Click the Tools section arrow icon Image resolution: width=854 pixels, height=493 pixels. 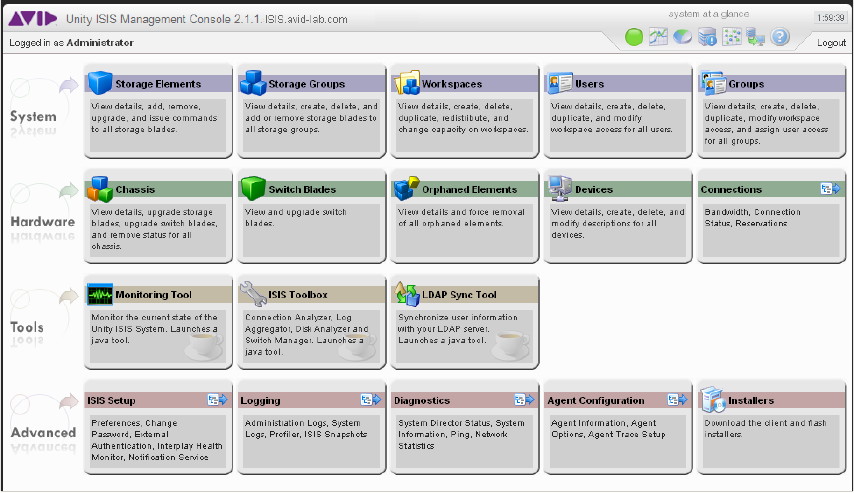point(69,296)
